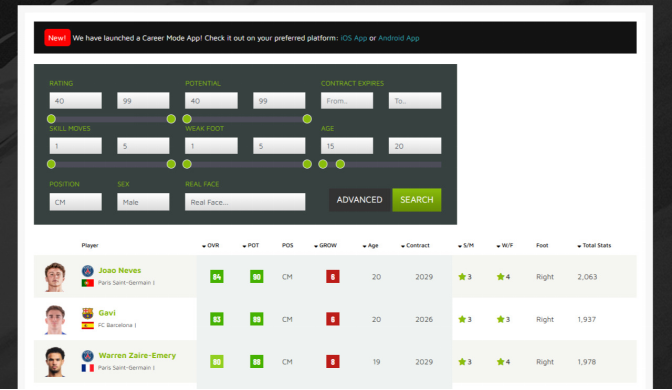Click the PSG crest beside Warren Zaire-Emery

point(87,356)
